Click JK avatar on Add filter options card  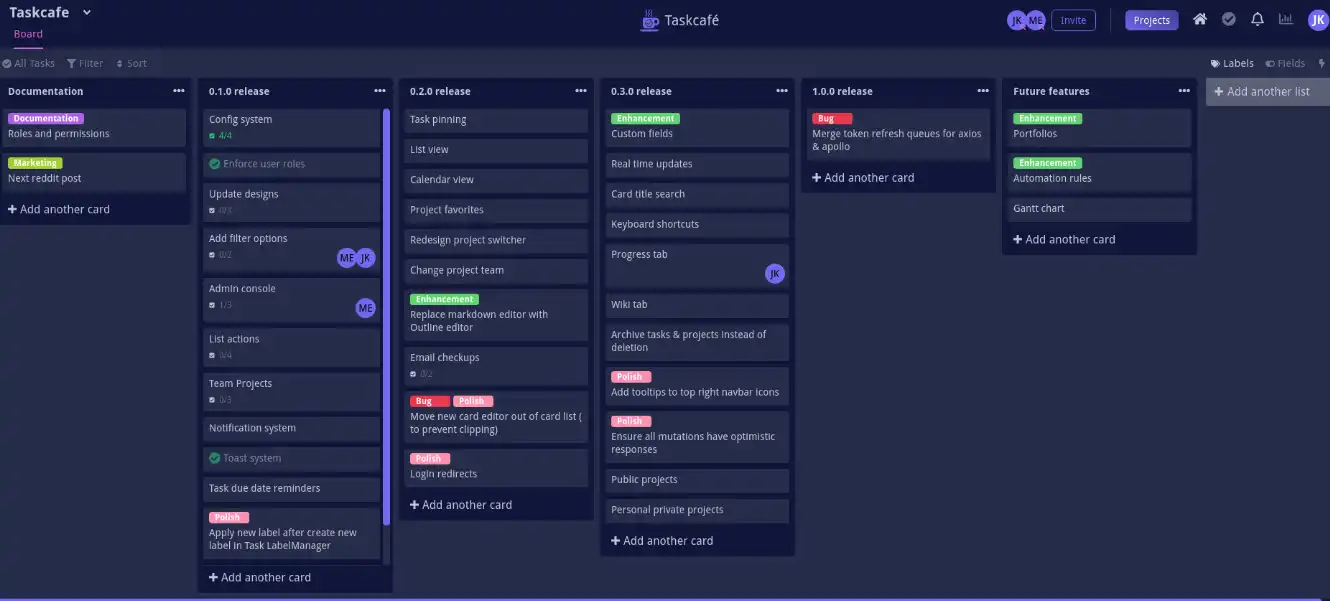[x=366, y=258]
